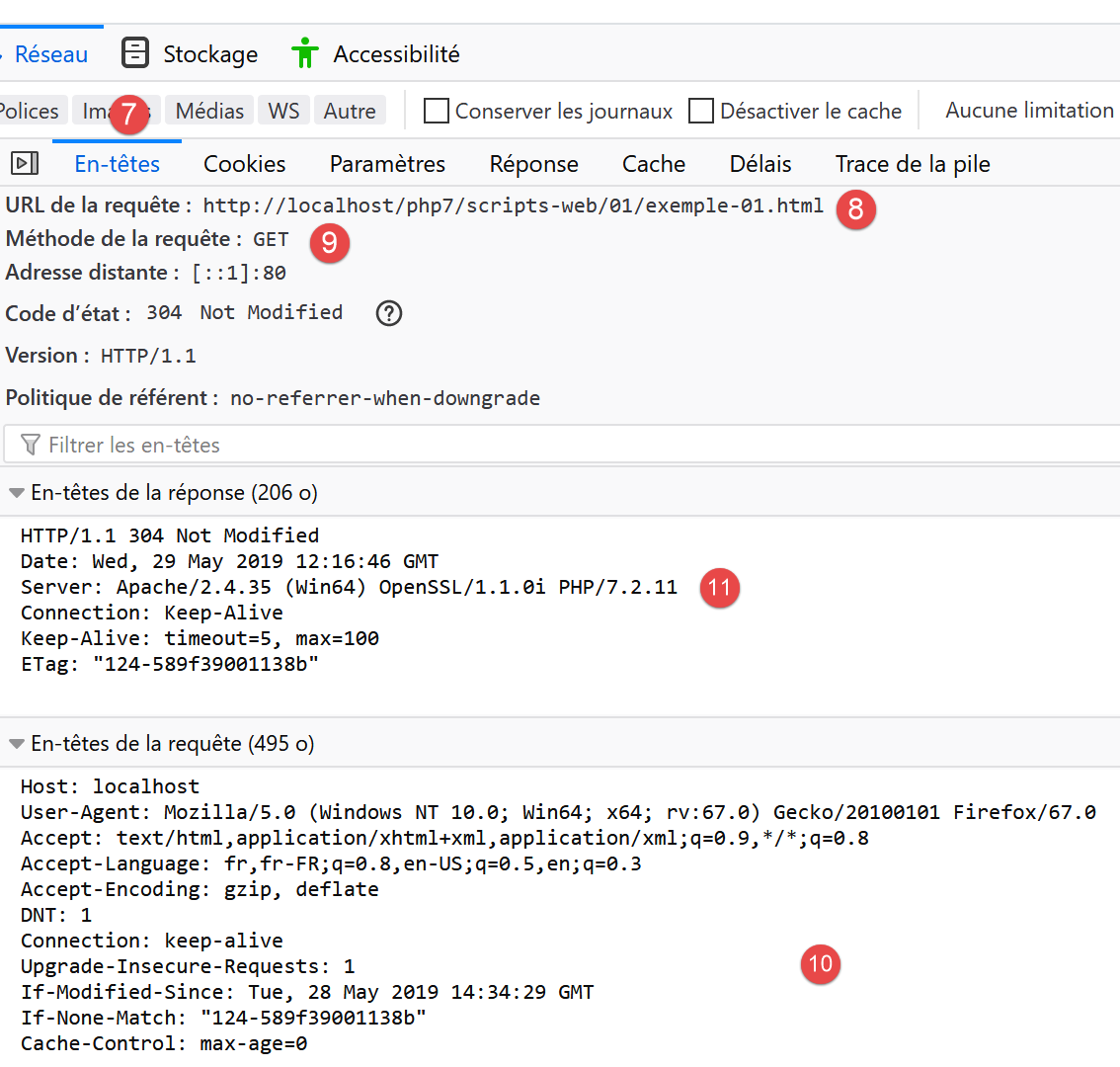Collapse the En-têtes de la réponse section

17,493
